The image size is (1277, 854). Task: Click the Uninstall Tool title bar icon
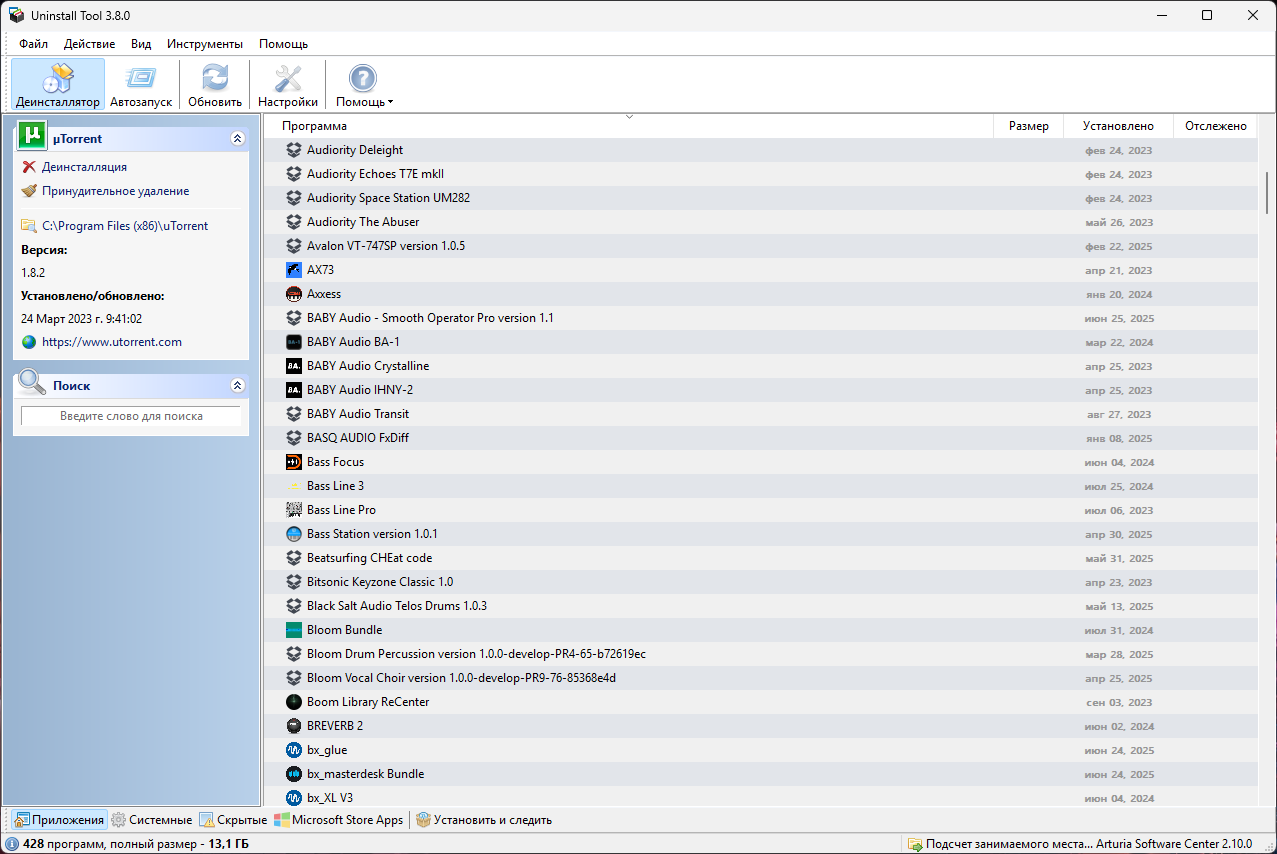click(x=16, y=15)
